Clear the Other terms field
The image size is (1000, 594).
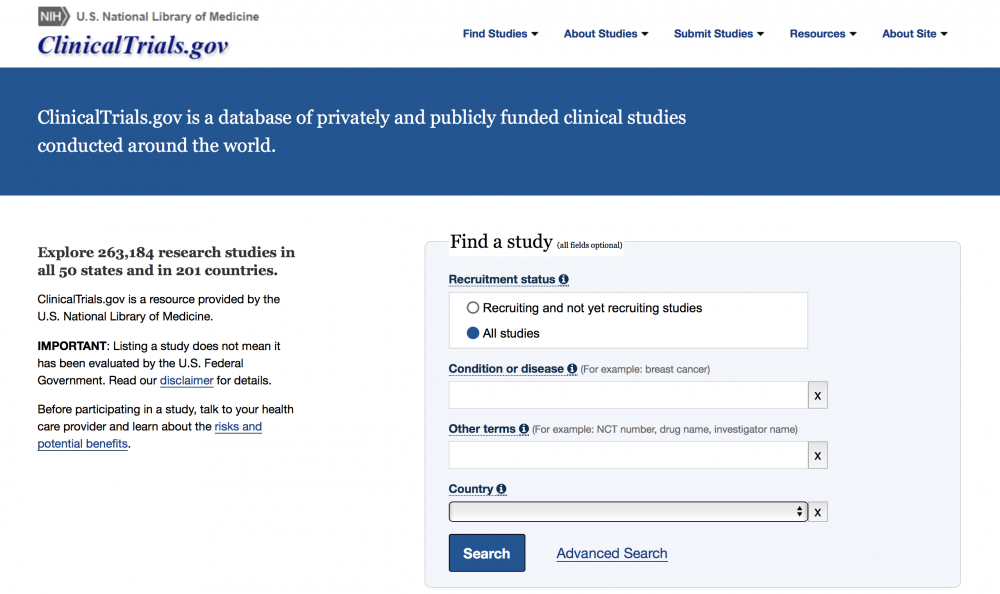(x=818, y=456)
